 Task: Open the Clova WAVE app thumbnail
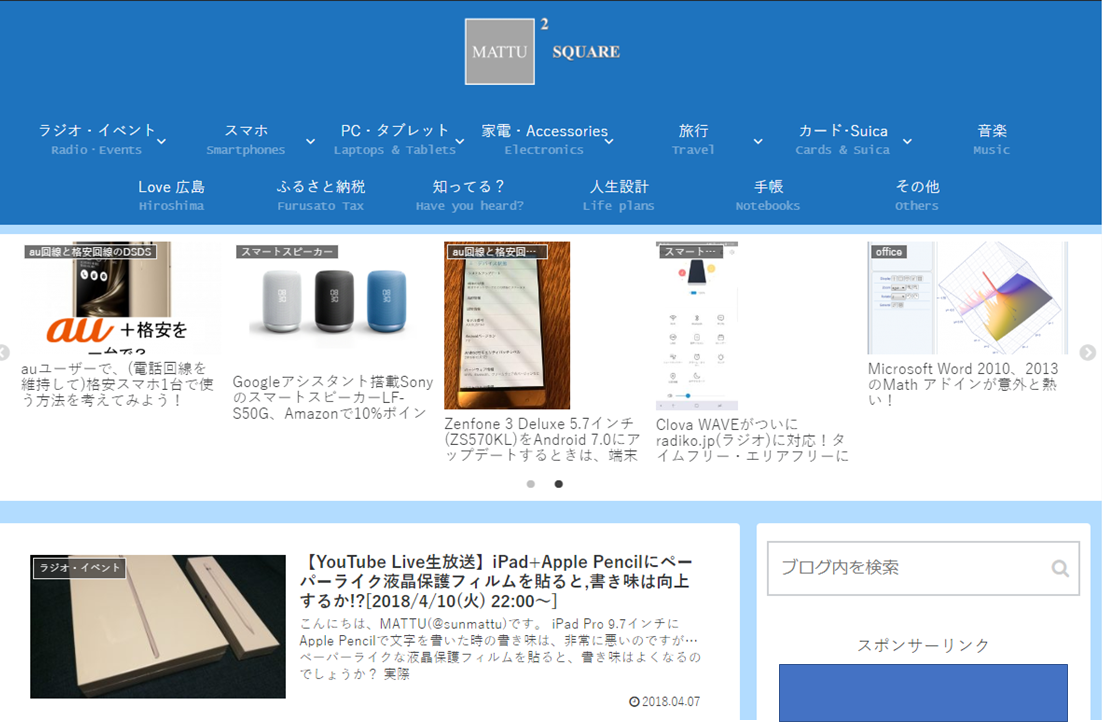coord(697,325)
